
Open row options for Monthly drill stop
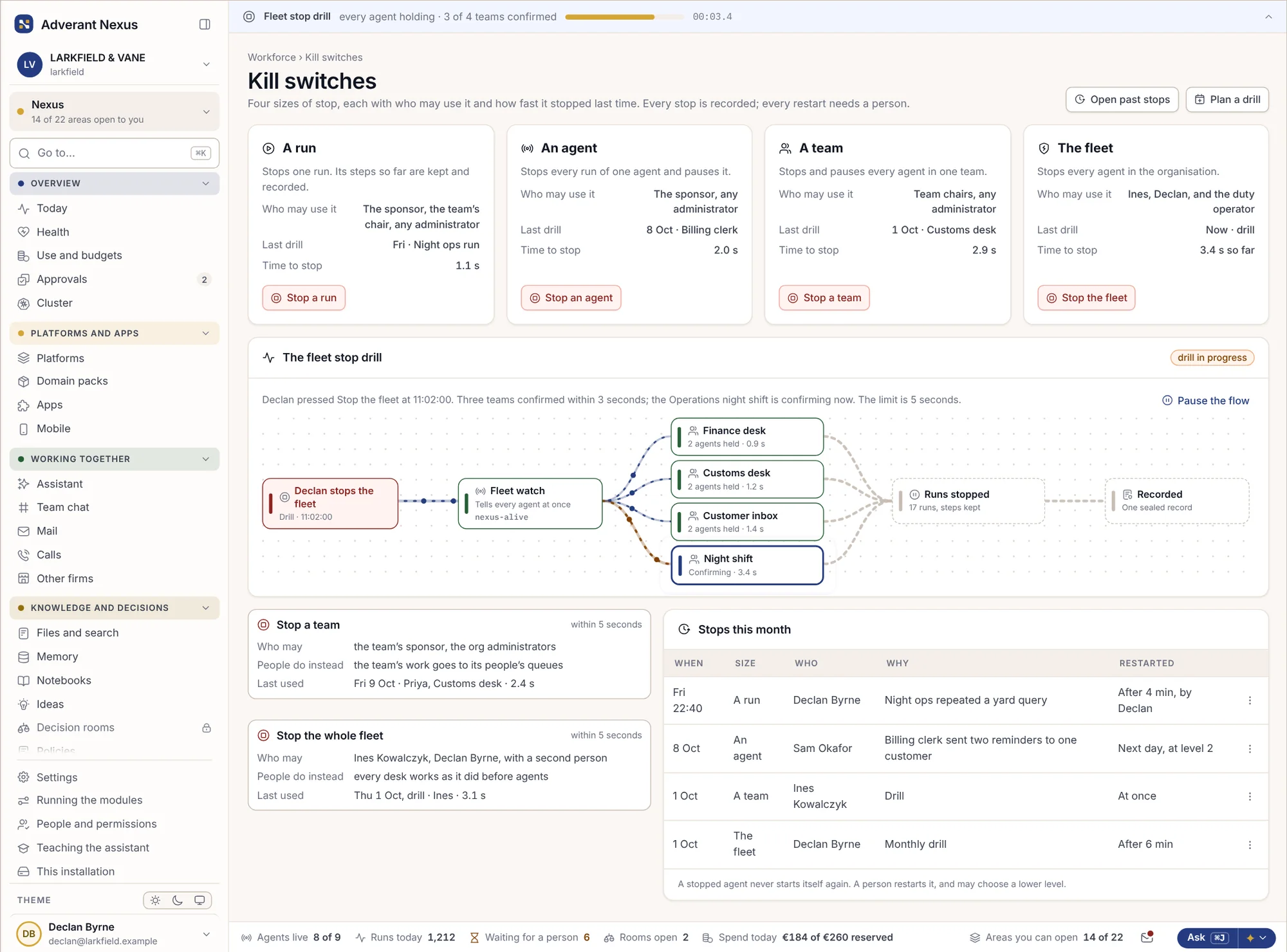pyautogui.click(x=1250, y=845)
